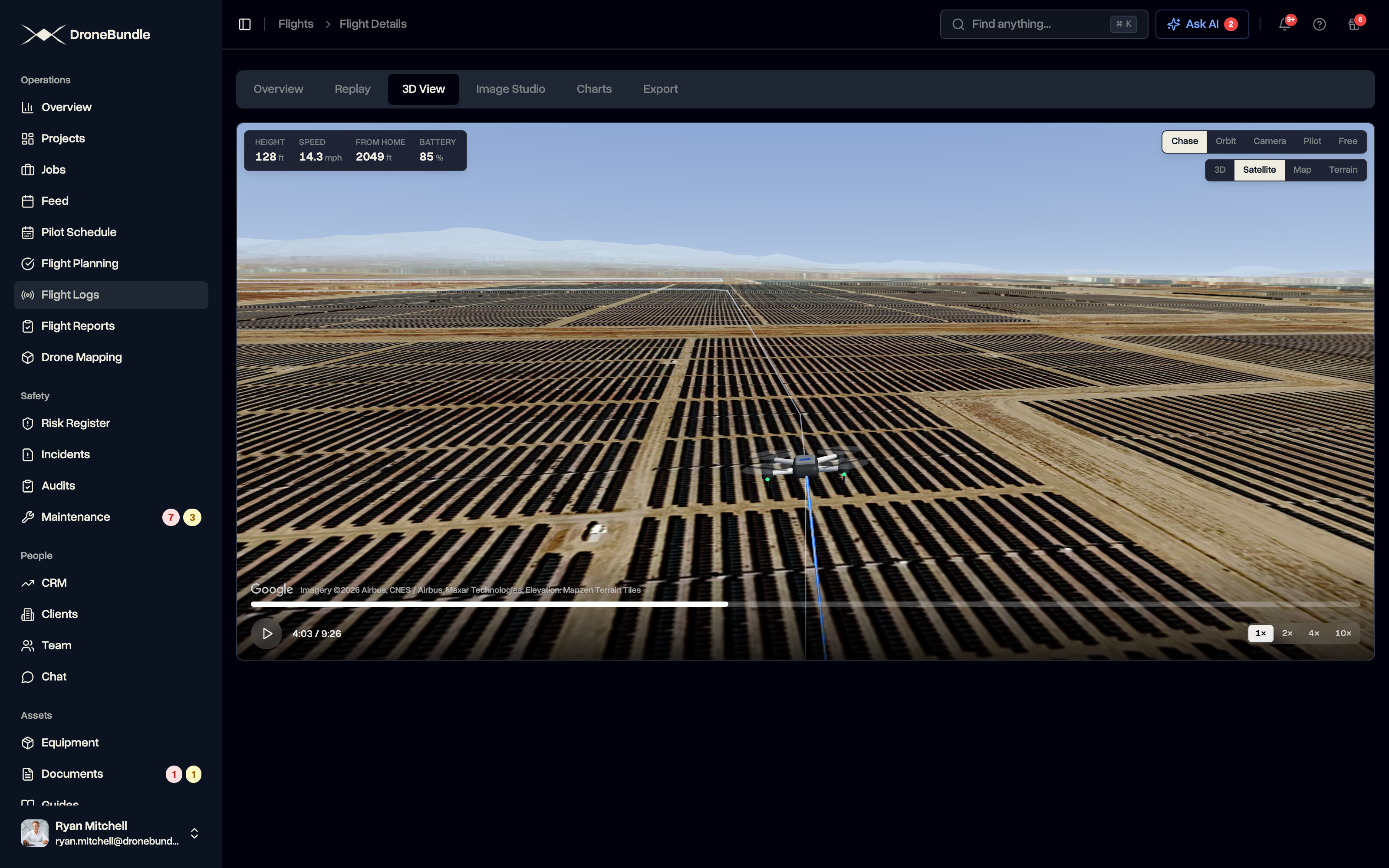Select the 3D base layer
This screenshot has width=1389, height=868.
click(x=1220, y=170)
